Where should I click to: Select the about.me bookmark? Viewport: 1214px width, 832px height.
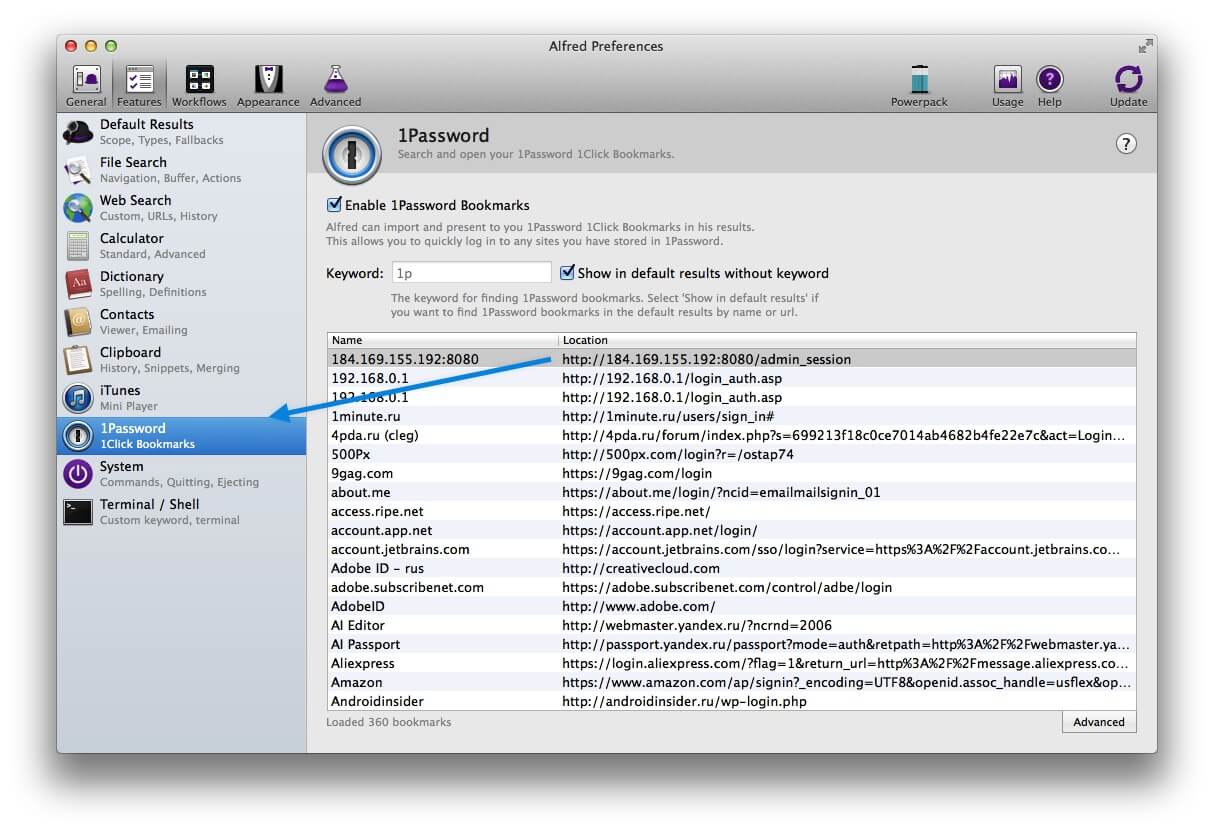(731, 492)
